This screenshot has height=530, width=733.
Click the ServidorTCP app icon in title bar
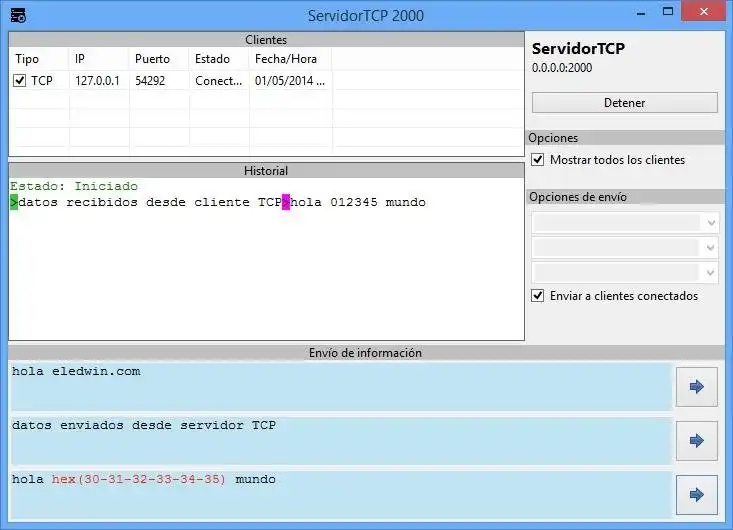point(18,15)
